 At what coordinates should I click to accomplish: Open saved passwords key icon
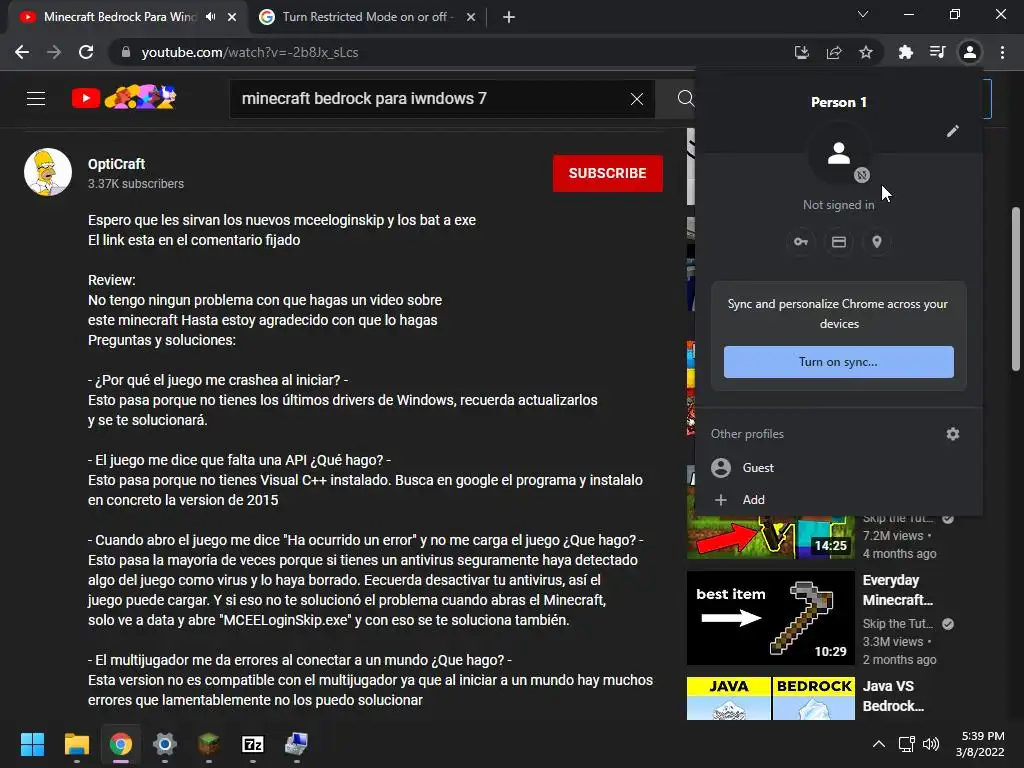pyautogui.click(x=801, y=242)
